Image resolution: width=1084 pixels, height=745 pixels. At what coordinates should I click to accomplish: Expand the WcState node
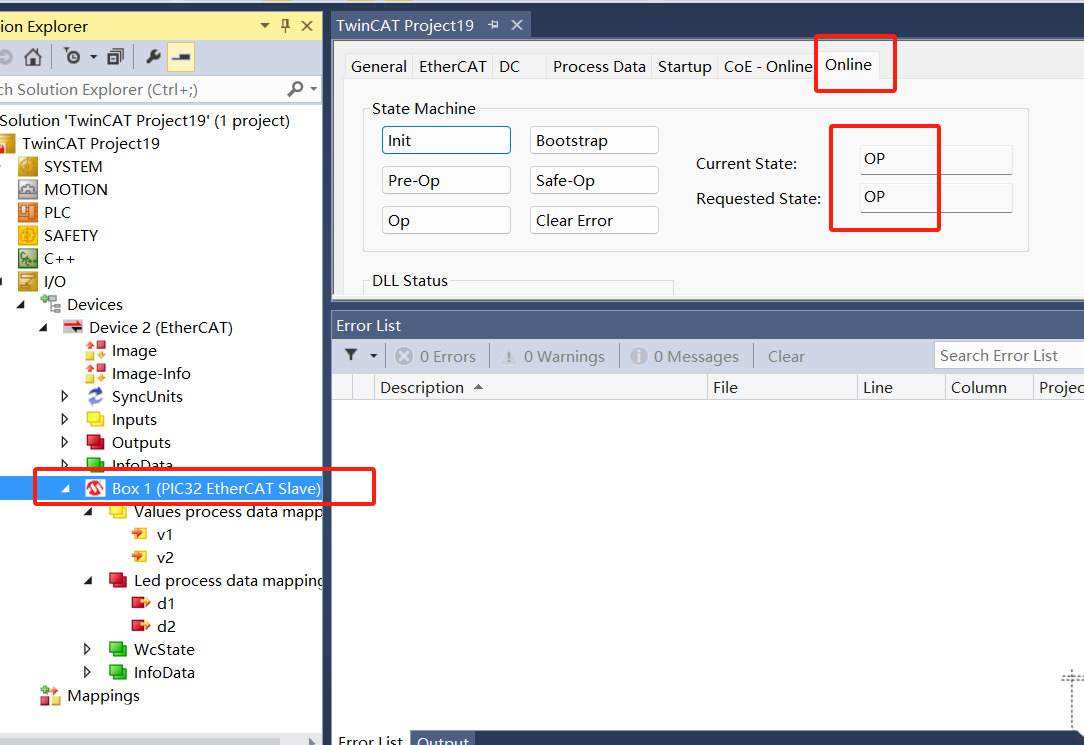[87, 650]
